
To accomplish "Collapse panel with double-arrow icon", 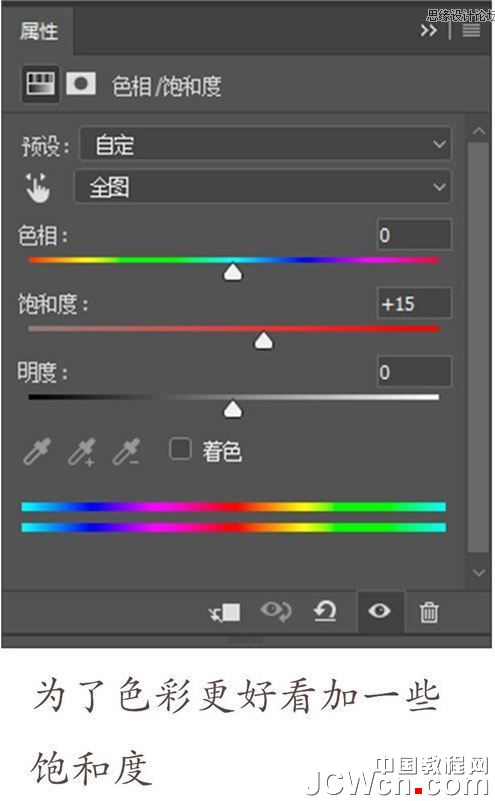I will (429, 31).
